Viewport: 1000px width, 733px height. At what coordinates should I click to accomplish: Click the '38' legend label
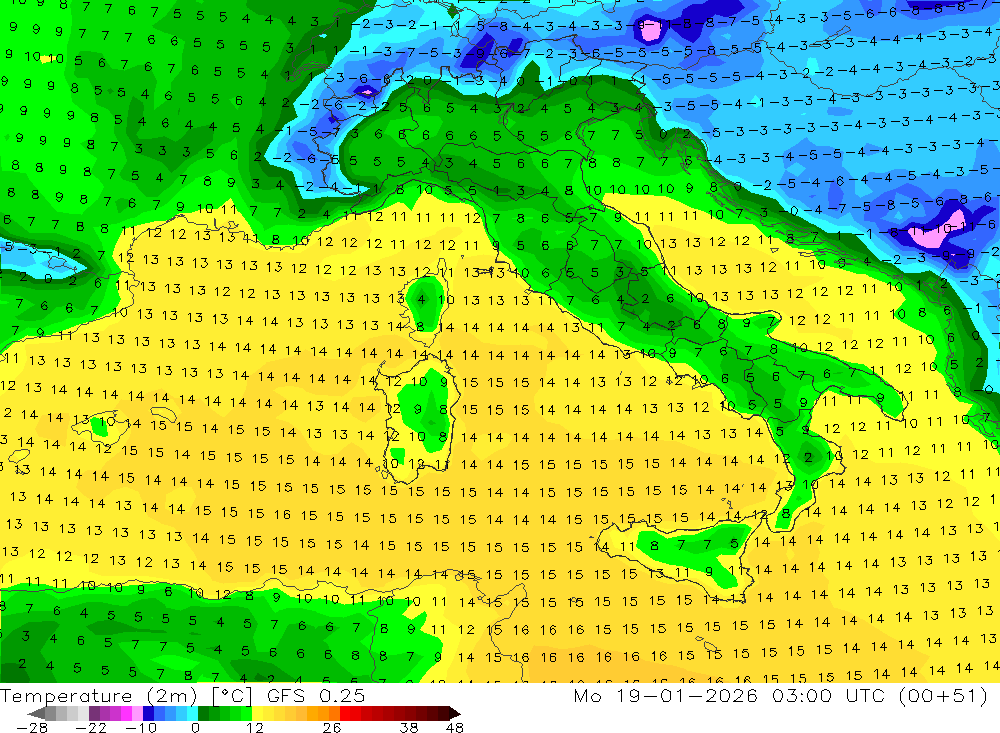[409, 727]
